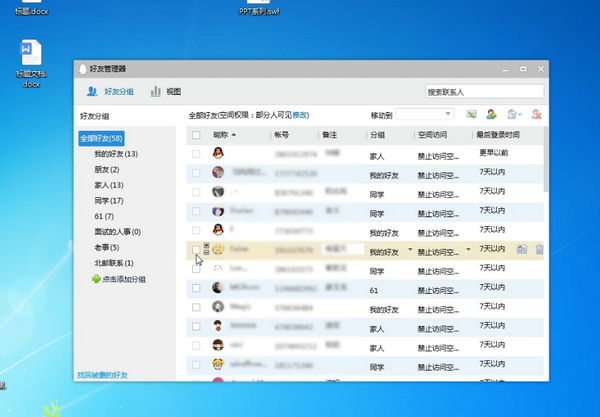The height and width of the screenshot is (417, 600).
Task: Open the 标题文档.docx desktop file icon
Action: pos(31,52)
